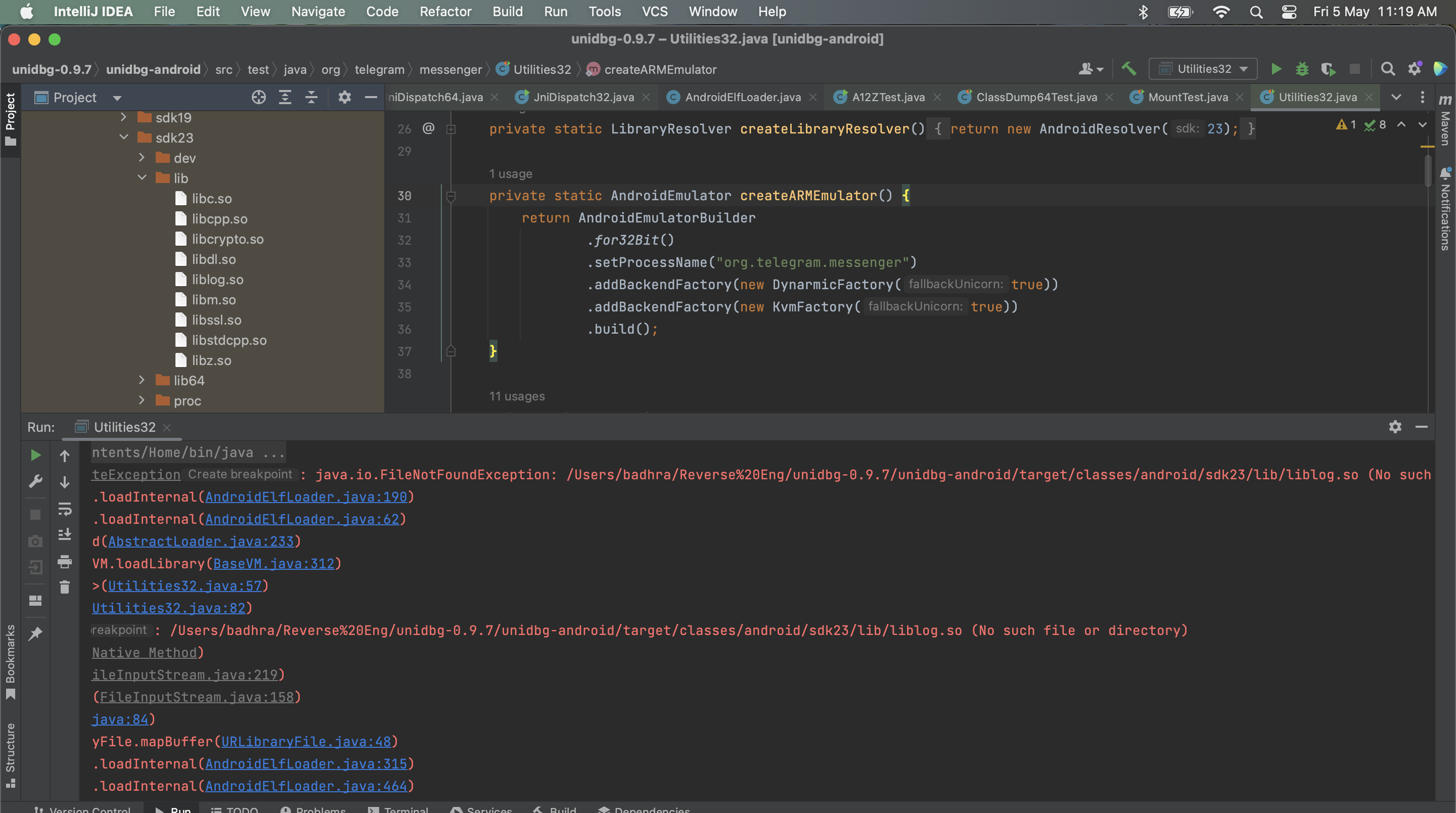Expand the sdk19 folder
Screen dimensions: 1456x813
tap(123, 117)
